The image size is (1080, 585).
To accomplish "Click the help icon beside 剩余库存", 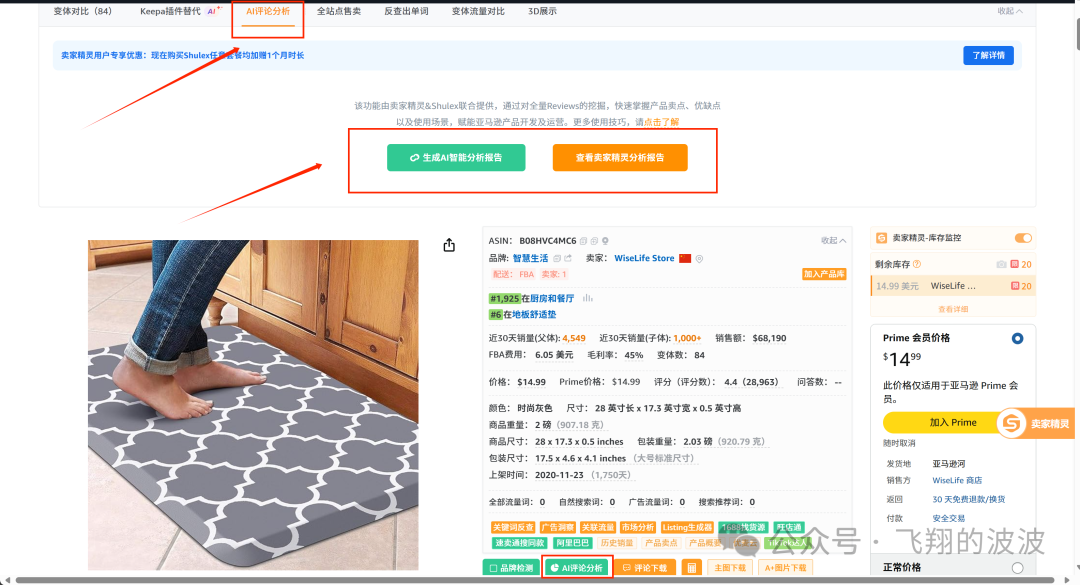I will point(917,264).
